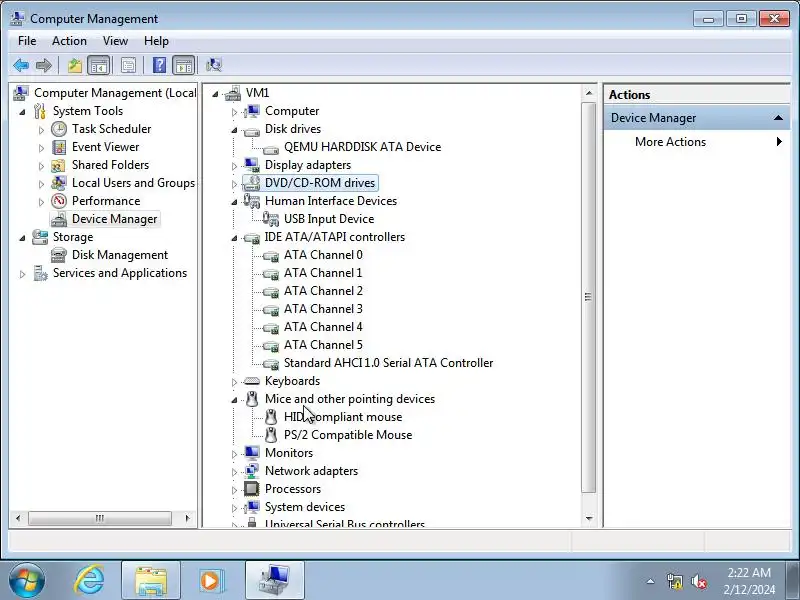Open Windows Explorer from taskbar
The height and width of the screenshot is (600, 800).
click(151, 581)
